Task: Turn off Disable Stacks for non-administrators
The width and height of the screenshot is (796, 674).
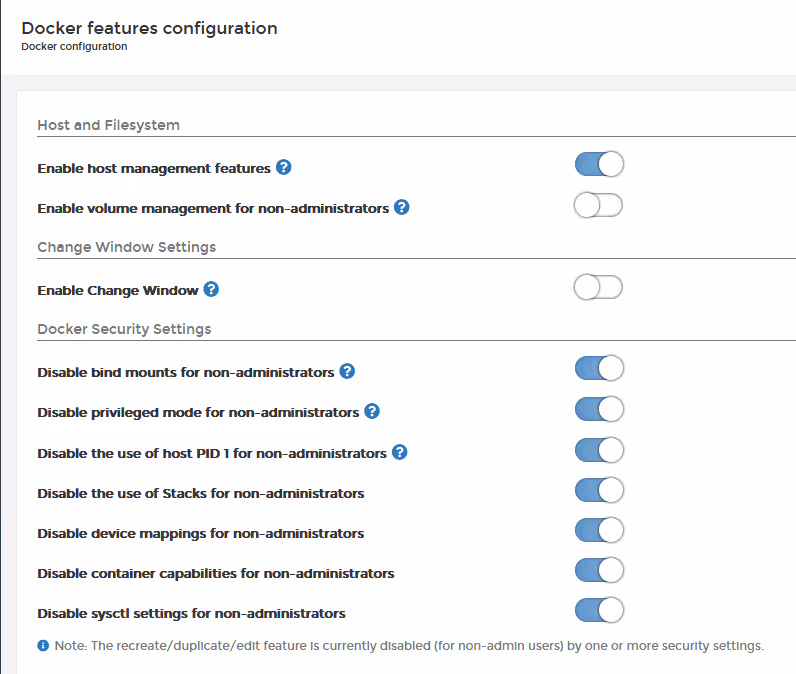Action: 599,490
